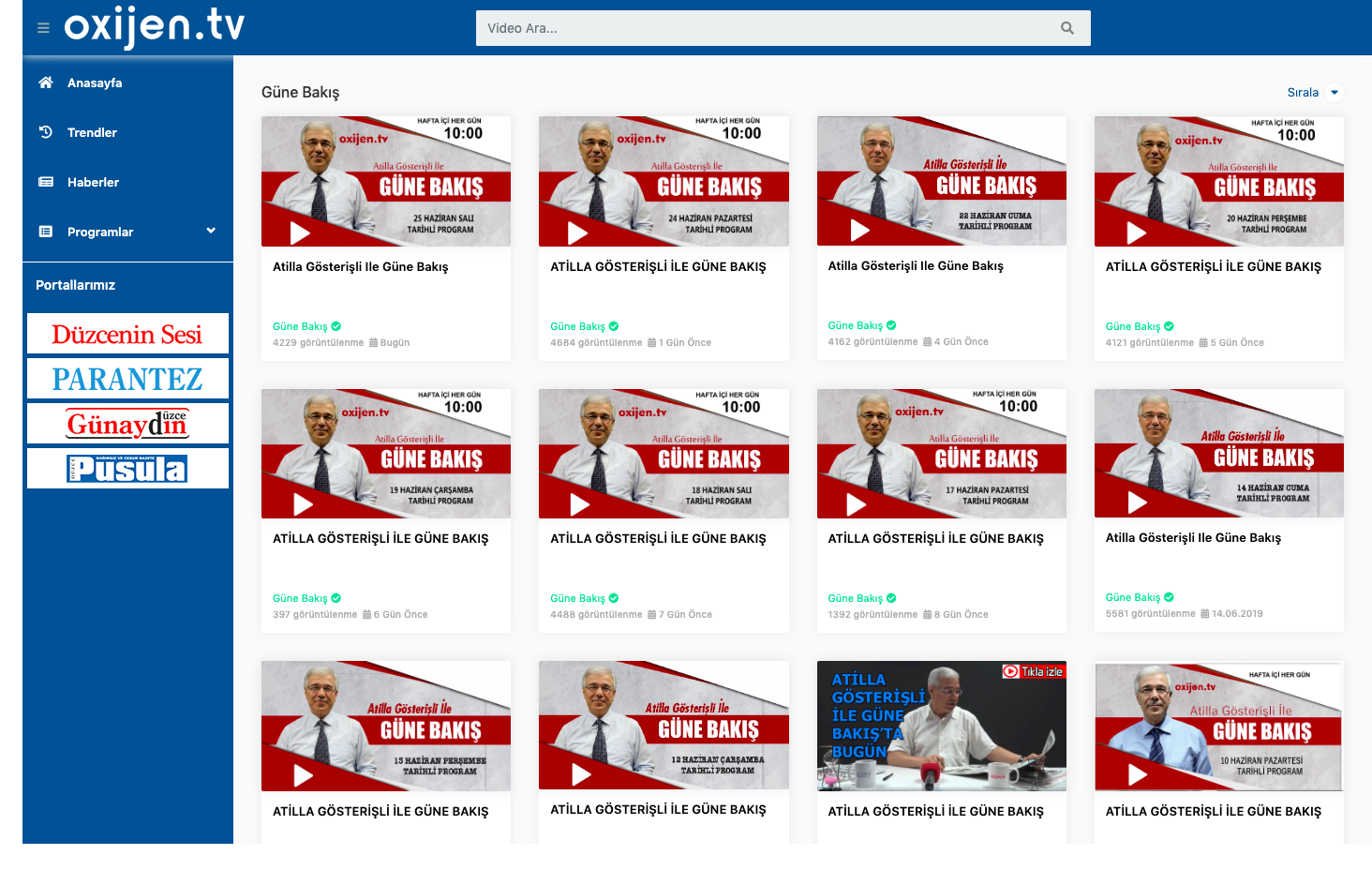This screenshot has width=1372, height=870.
Task: Click Güne Bakış channel on 4 Gün Önce card
Action: 856,325
